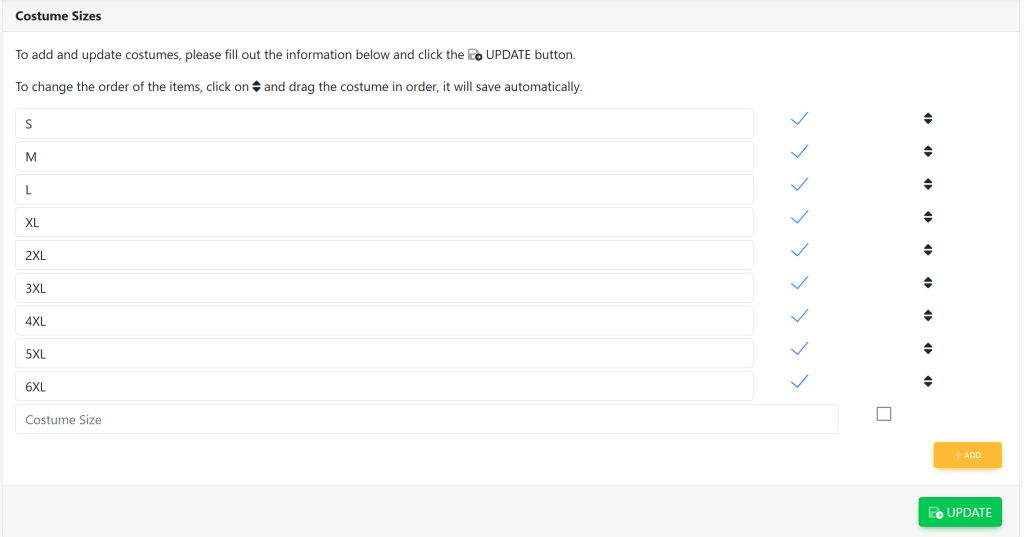Toggle the checkmark next to size 6XL

799,381
